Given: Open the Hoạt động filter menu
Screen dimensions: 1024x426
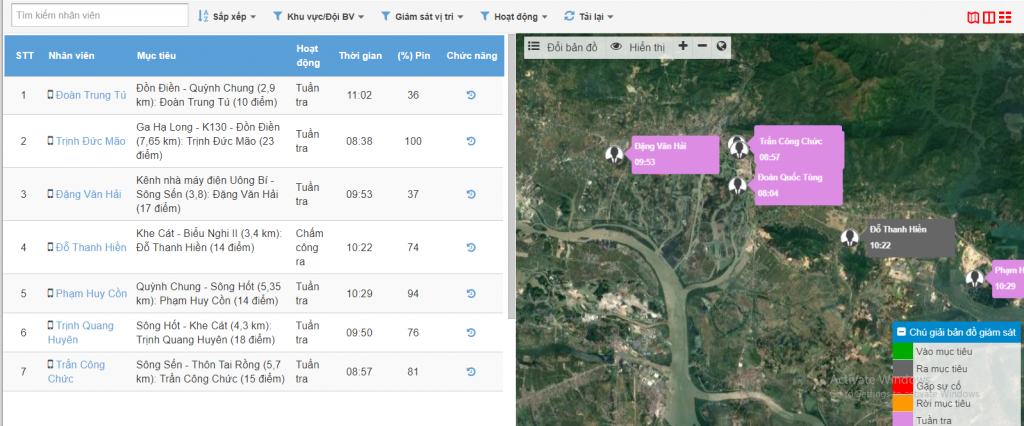Looking at the screenshot, I should click(x=515, y=17).
